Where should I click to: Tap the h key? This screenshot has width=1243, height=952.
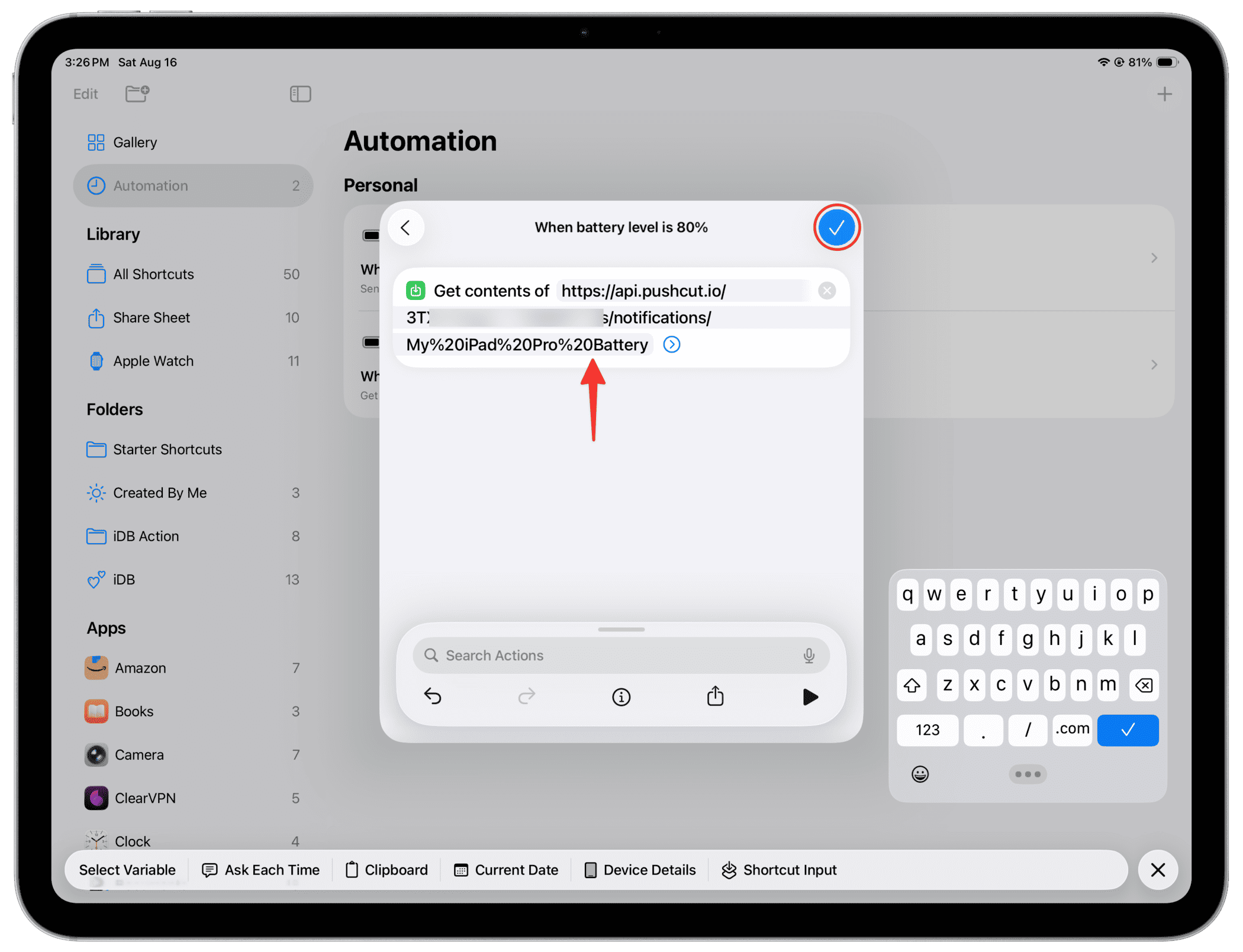point(1054,639)
